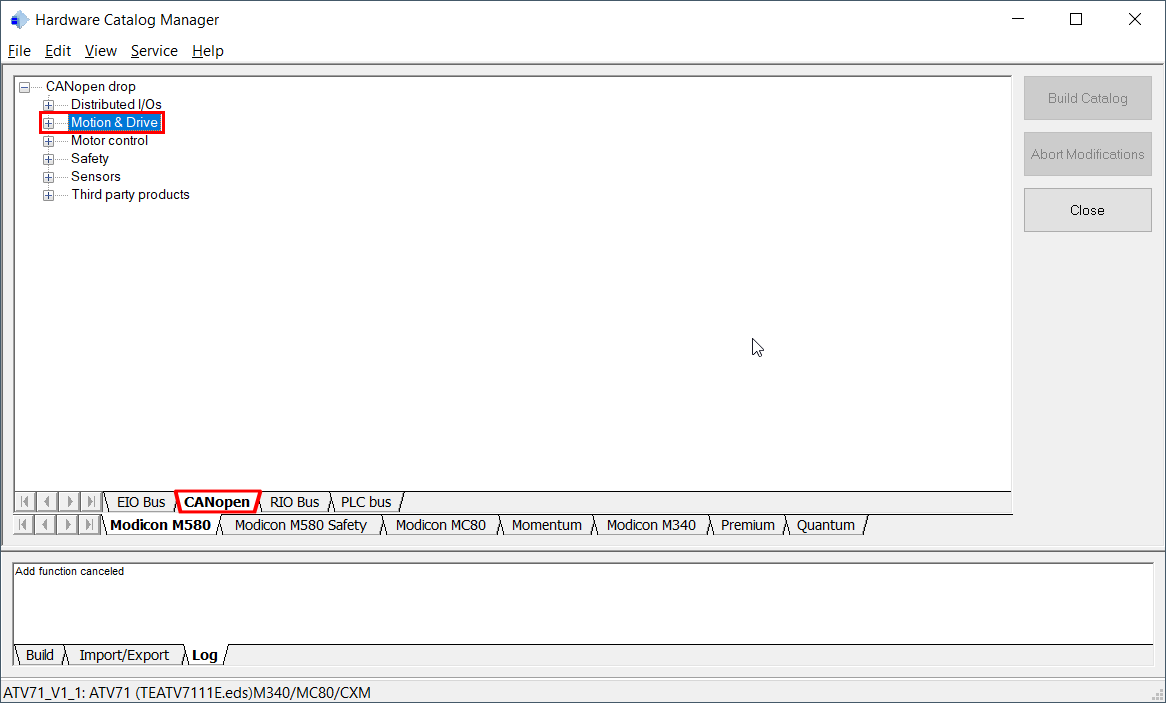
Task: Open the Help menu
Action: pyautogui.click(x=207, y=51)
